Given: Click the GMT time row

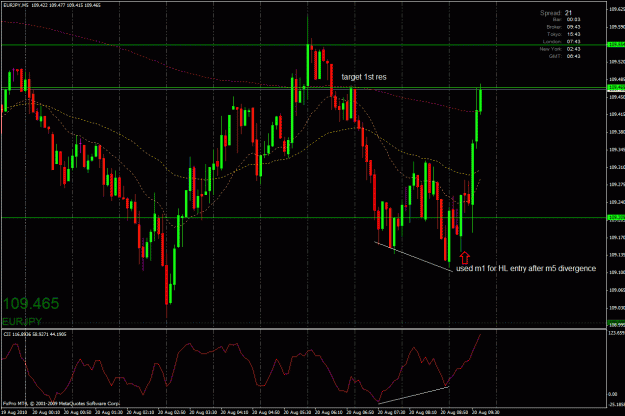Looking at the screenshot, I should [x=564, y=56].
